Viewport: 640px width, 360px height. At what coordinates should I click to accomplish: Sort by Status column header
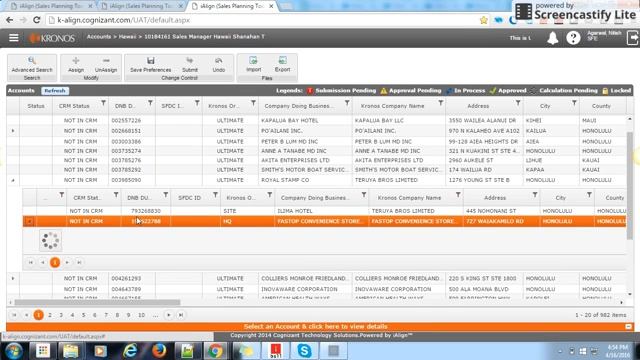coord(36,106)
